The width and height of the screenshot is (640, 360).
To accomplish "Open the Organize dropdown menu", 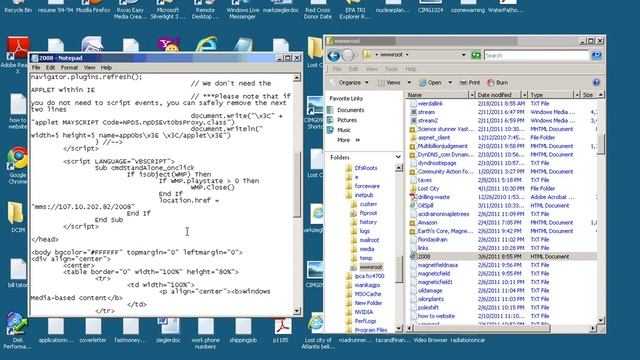I will [351, 82].
